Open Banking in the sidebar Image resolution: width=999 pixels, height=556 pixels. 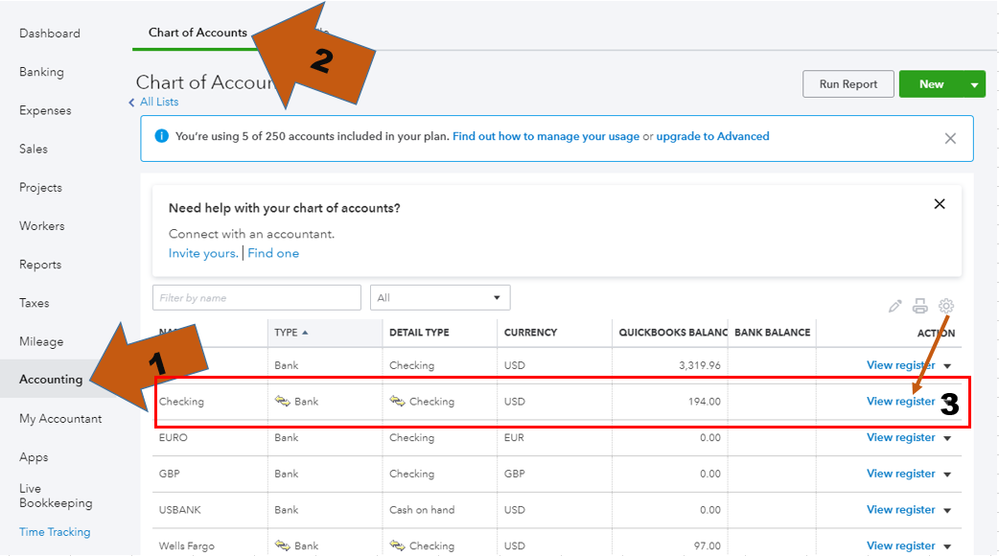coord(41,72)
